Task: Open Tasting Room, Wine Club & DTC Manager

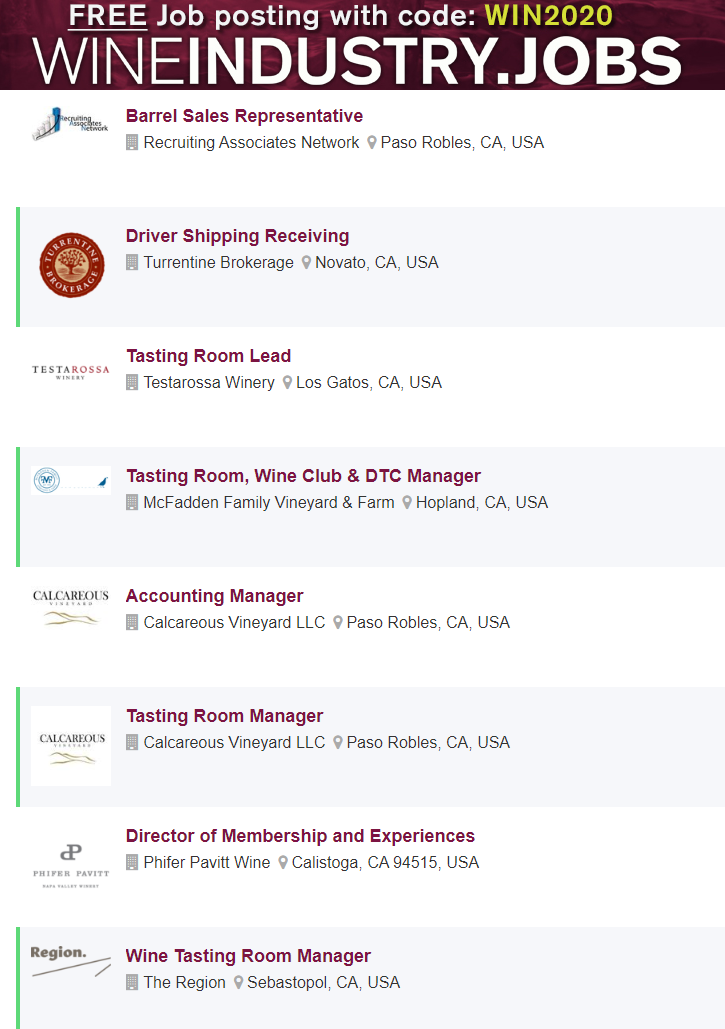Action: 303,476
